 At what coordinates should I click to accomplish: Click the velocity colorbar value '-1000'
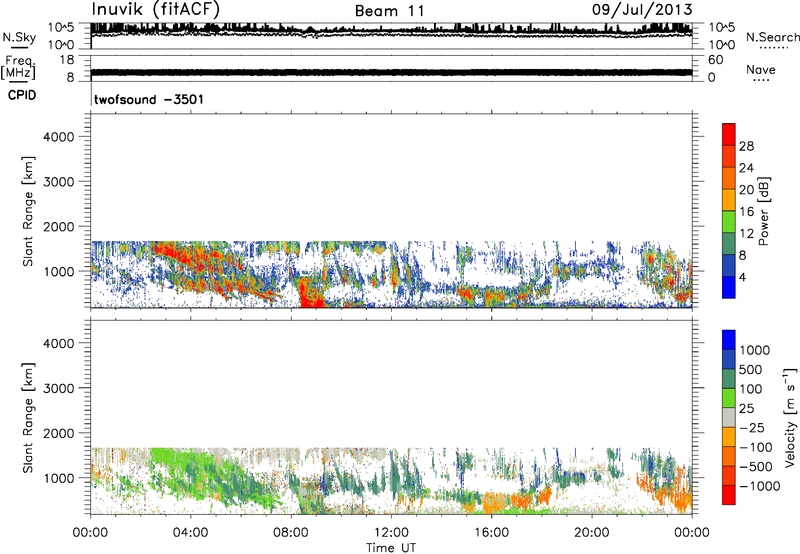tap(759, 486)
